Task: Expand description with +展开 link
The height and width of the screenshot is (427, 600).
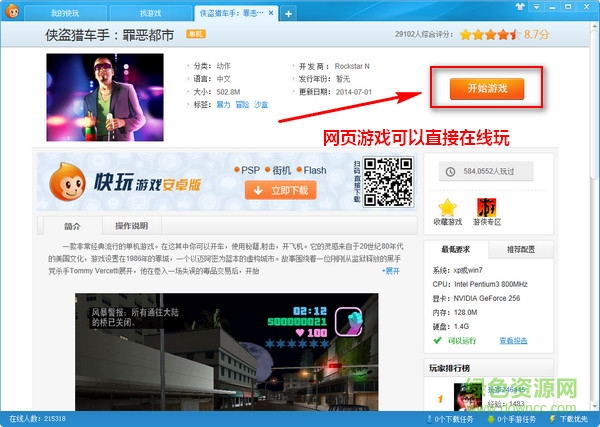Action: point(390,270)
